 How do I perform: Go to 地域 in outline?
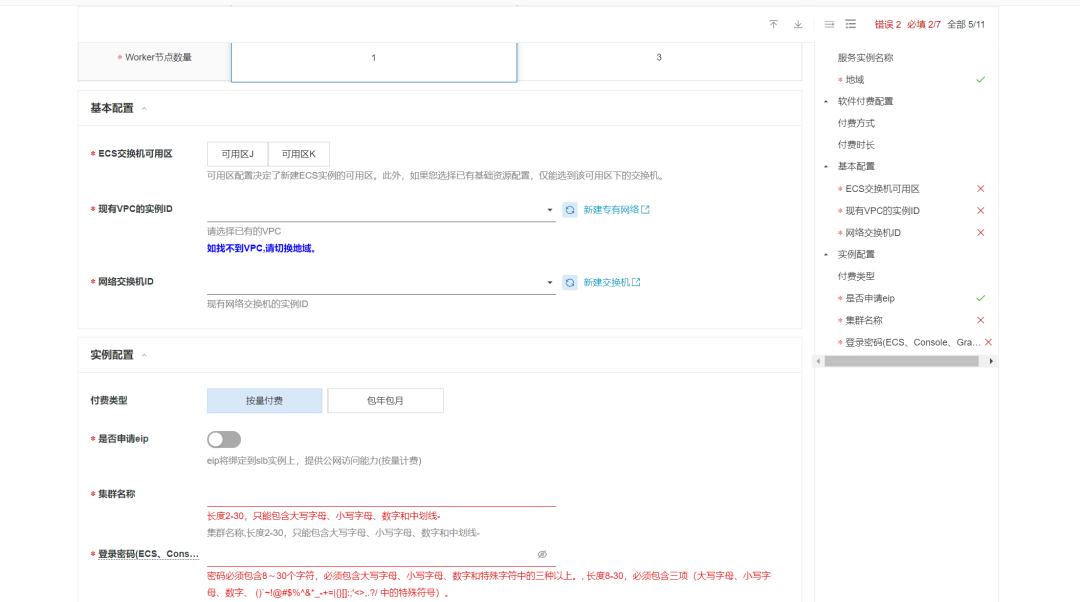[855, 80]
